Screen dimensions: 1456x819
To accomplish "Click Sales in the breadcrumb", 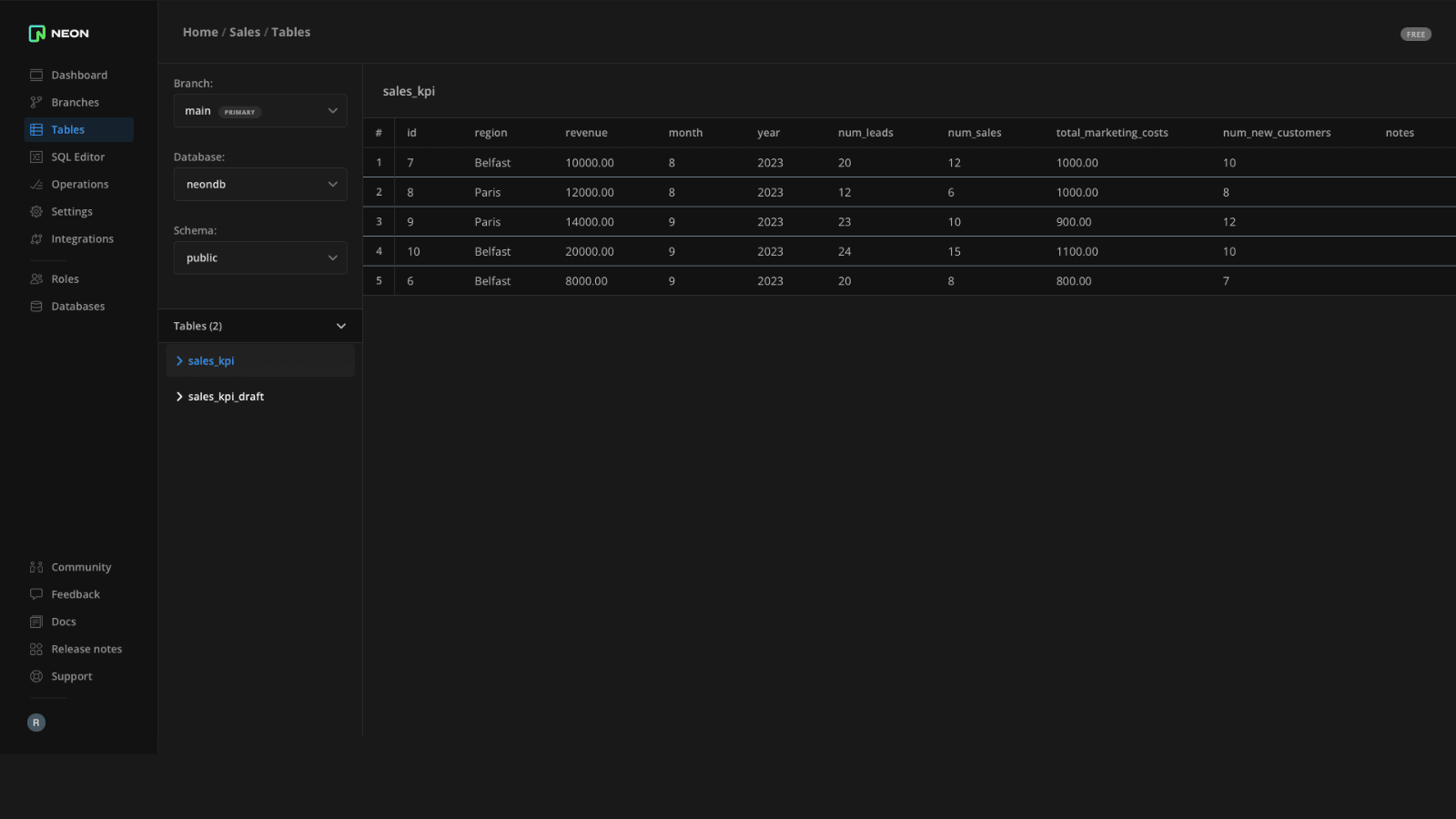I will (x=245, y=32).
